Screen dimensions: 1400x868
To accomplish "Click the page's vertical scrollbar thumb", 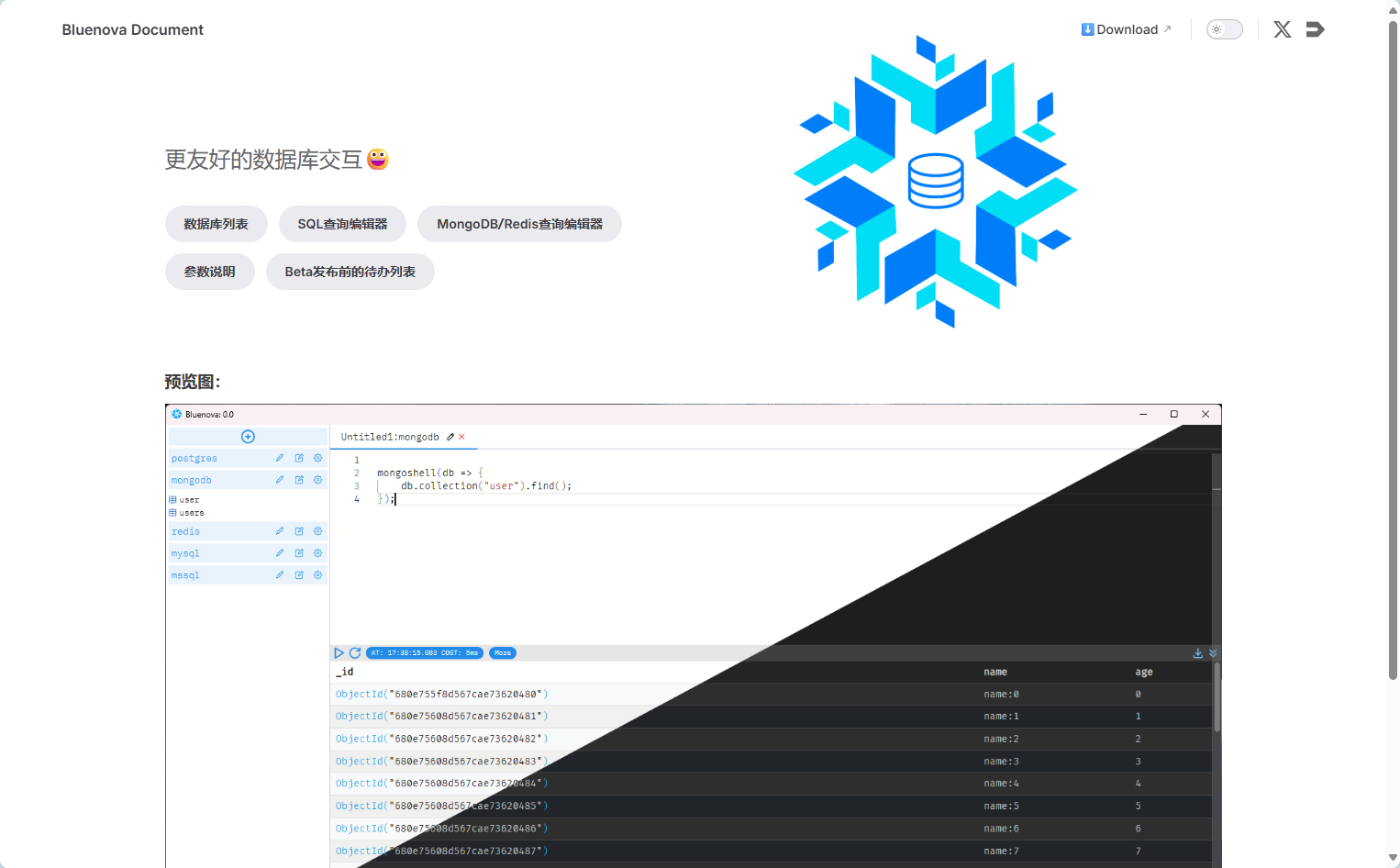I will [x=1393, y=349].
